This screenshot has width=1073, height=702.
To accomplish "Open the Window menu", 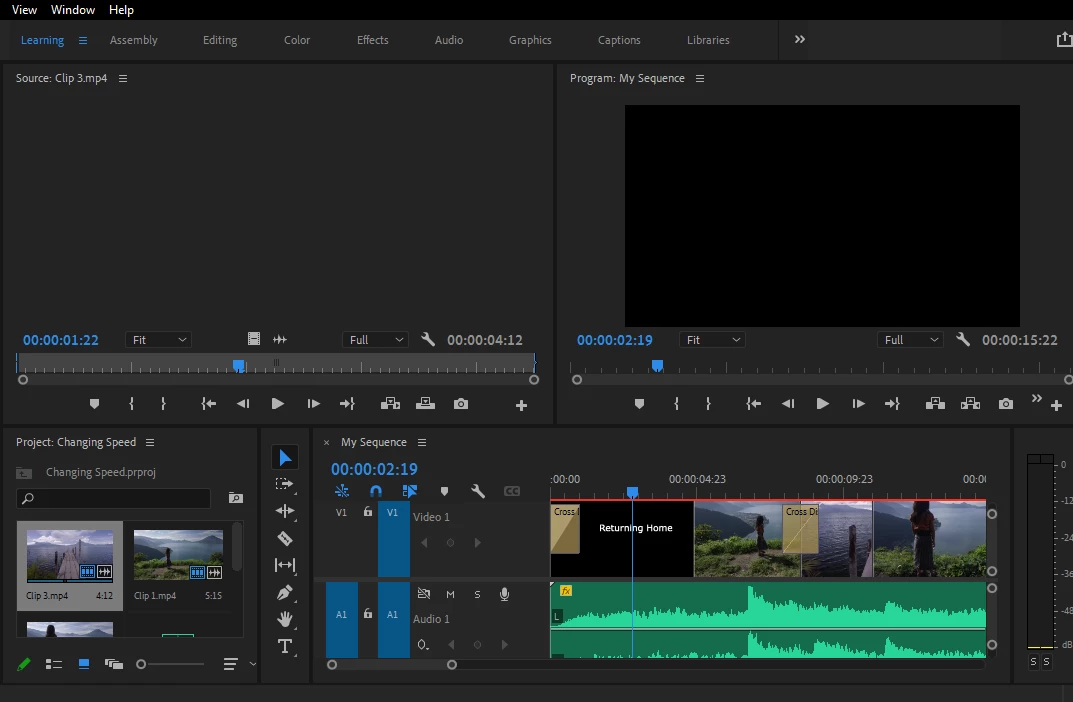I will click(x=73, y=10).
